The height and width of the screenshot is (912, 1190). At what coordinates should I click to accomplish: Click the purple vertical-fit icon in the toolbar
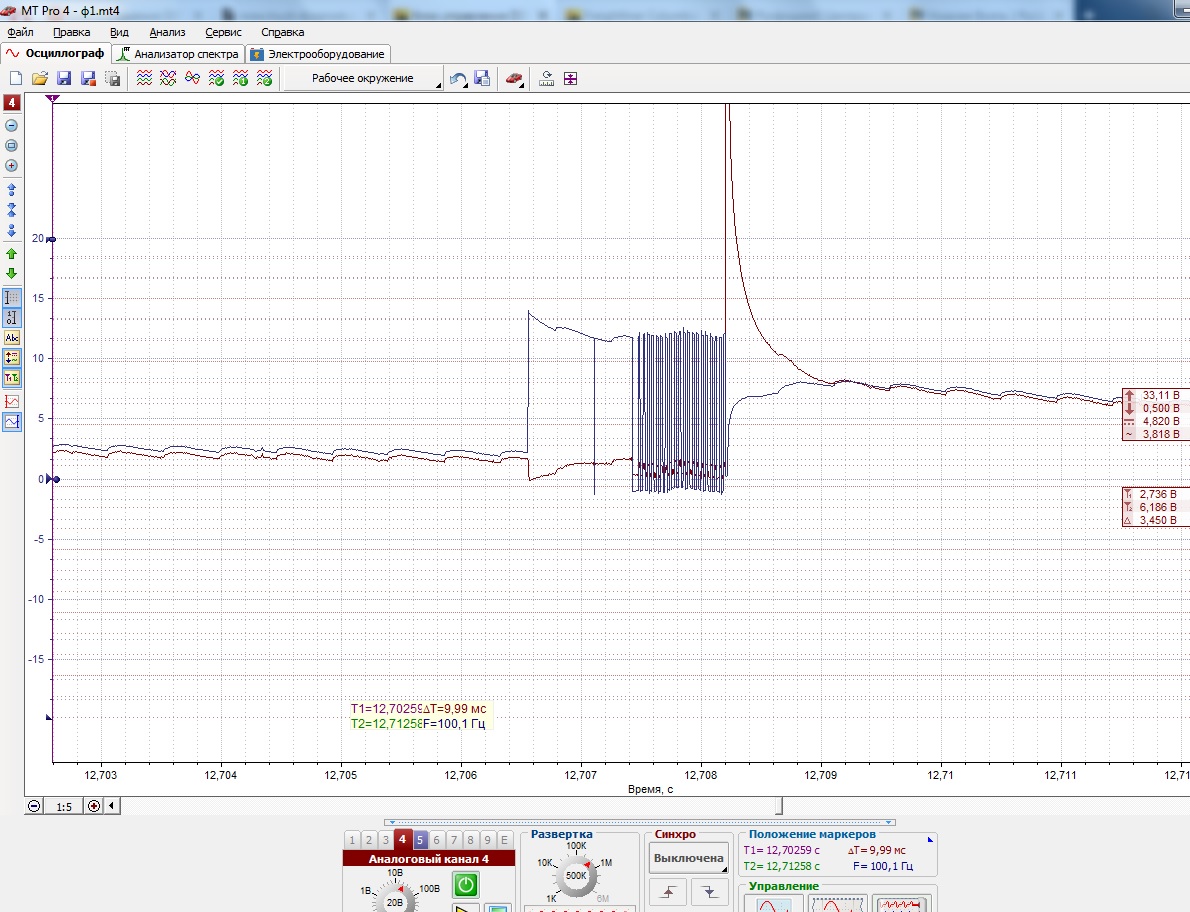click(571, 78)
